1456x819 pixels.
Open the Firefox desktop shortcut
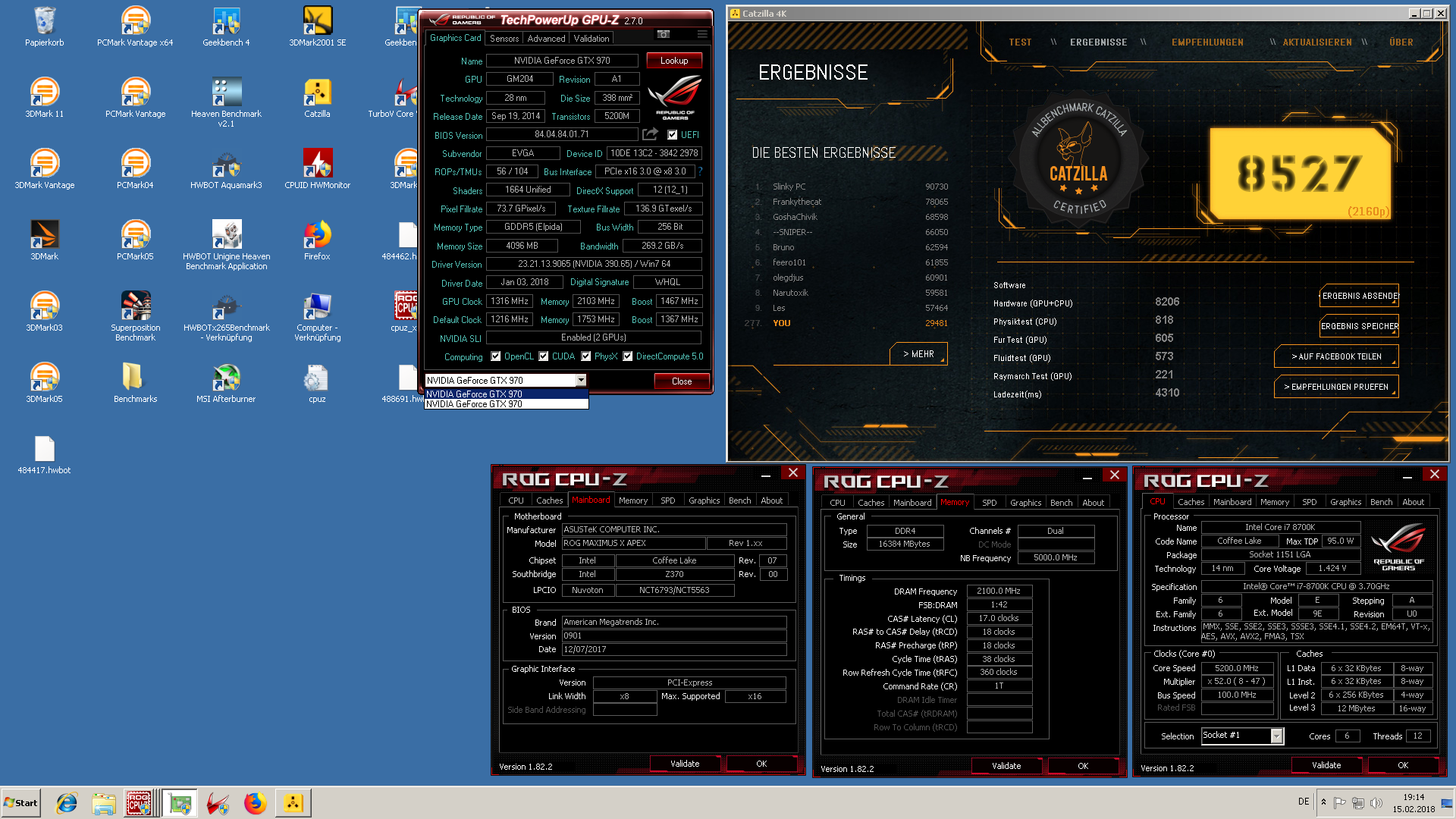click(x=317, y=240)
